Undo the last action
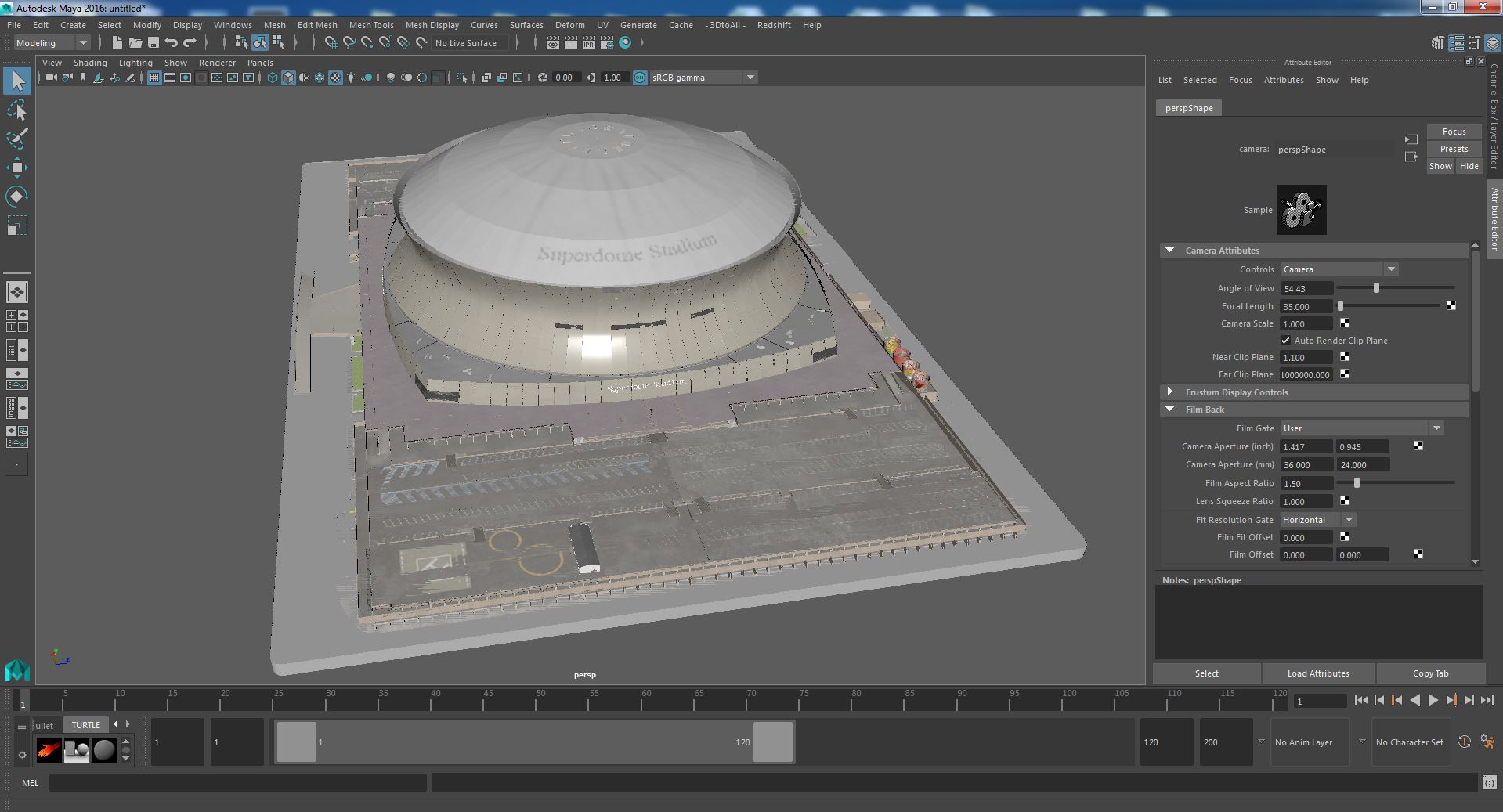 point(172,43)
